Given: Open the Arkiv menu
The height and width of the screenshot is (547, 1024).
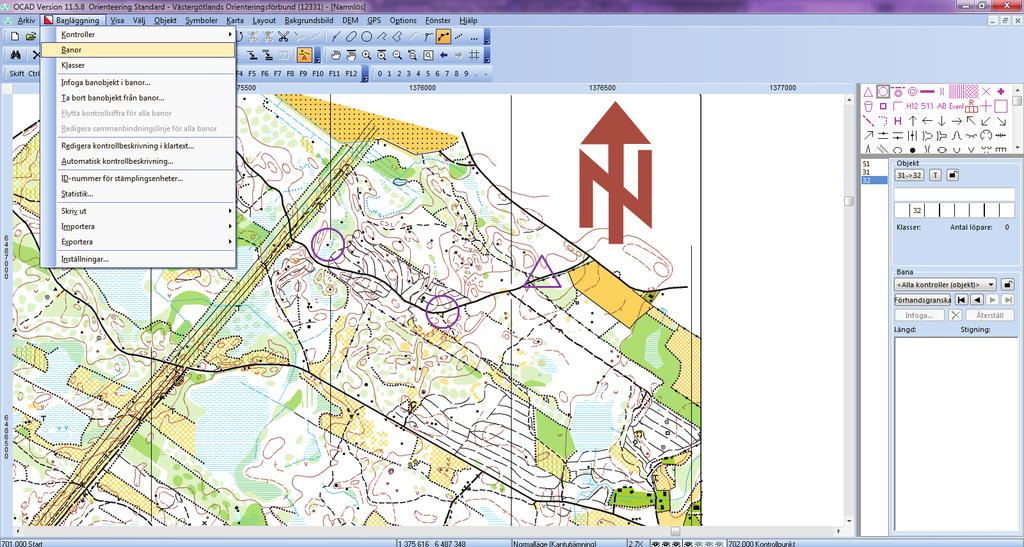Looking at the screenshot, I should 26,20.
